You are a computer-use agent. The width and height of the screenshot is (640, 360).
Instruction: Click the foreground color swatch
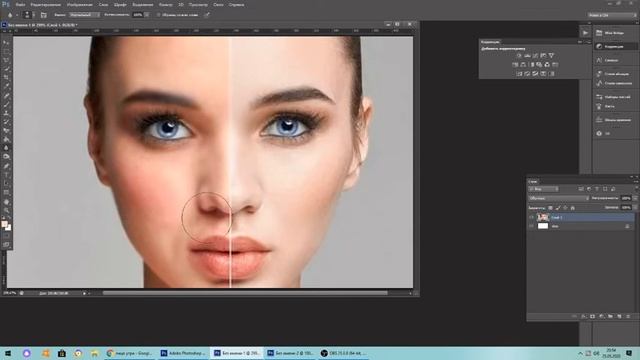pyautogui.click(x=4, y=224)
